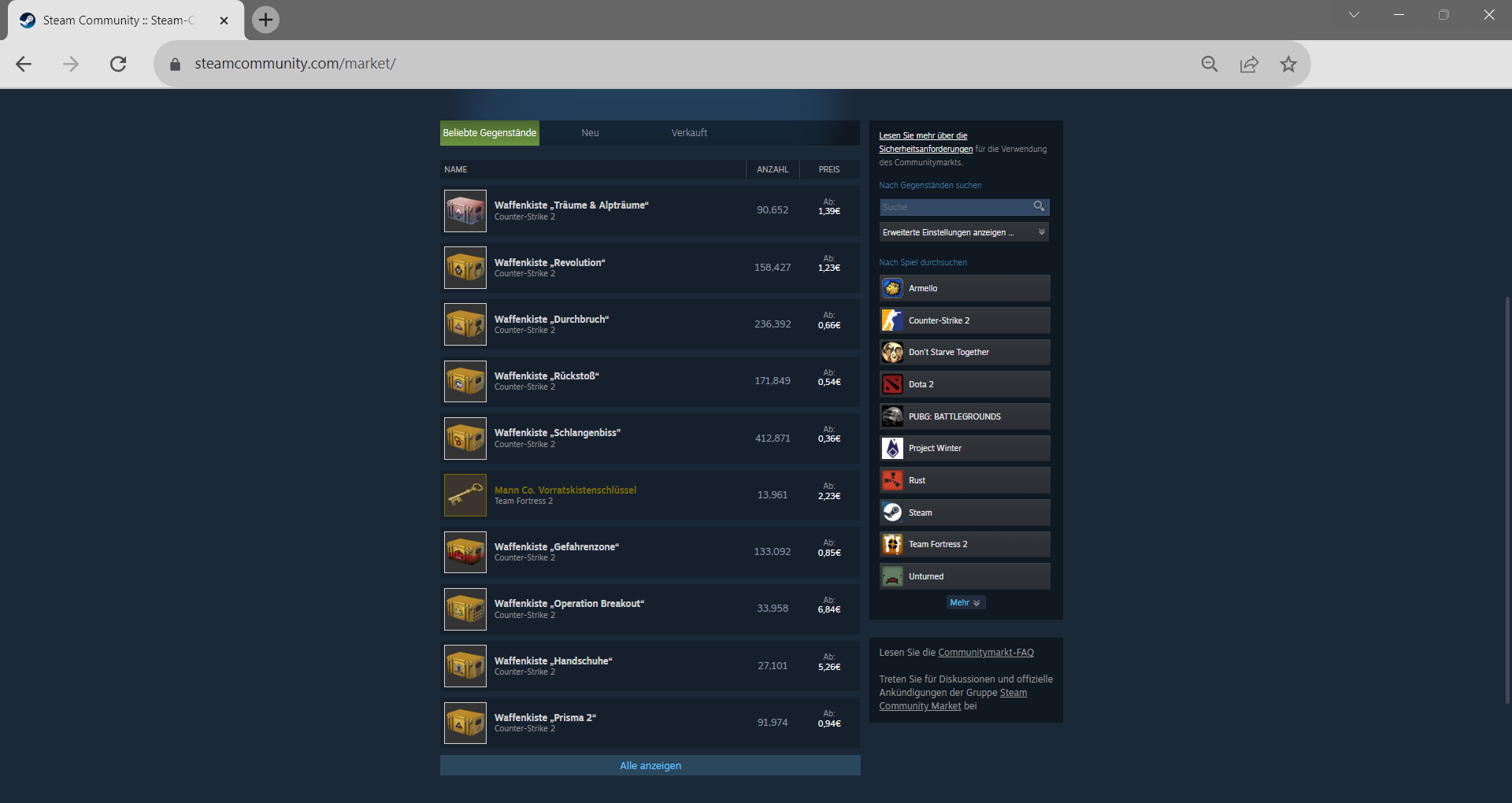
Task: Click the browser share icon
Action: tap(1249, 64)
